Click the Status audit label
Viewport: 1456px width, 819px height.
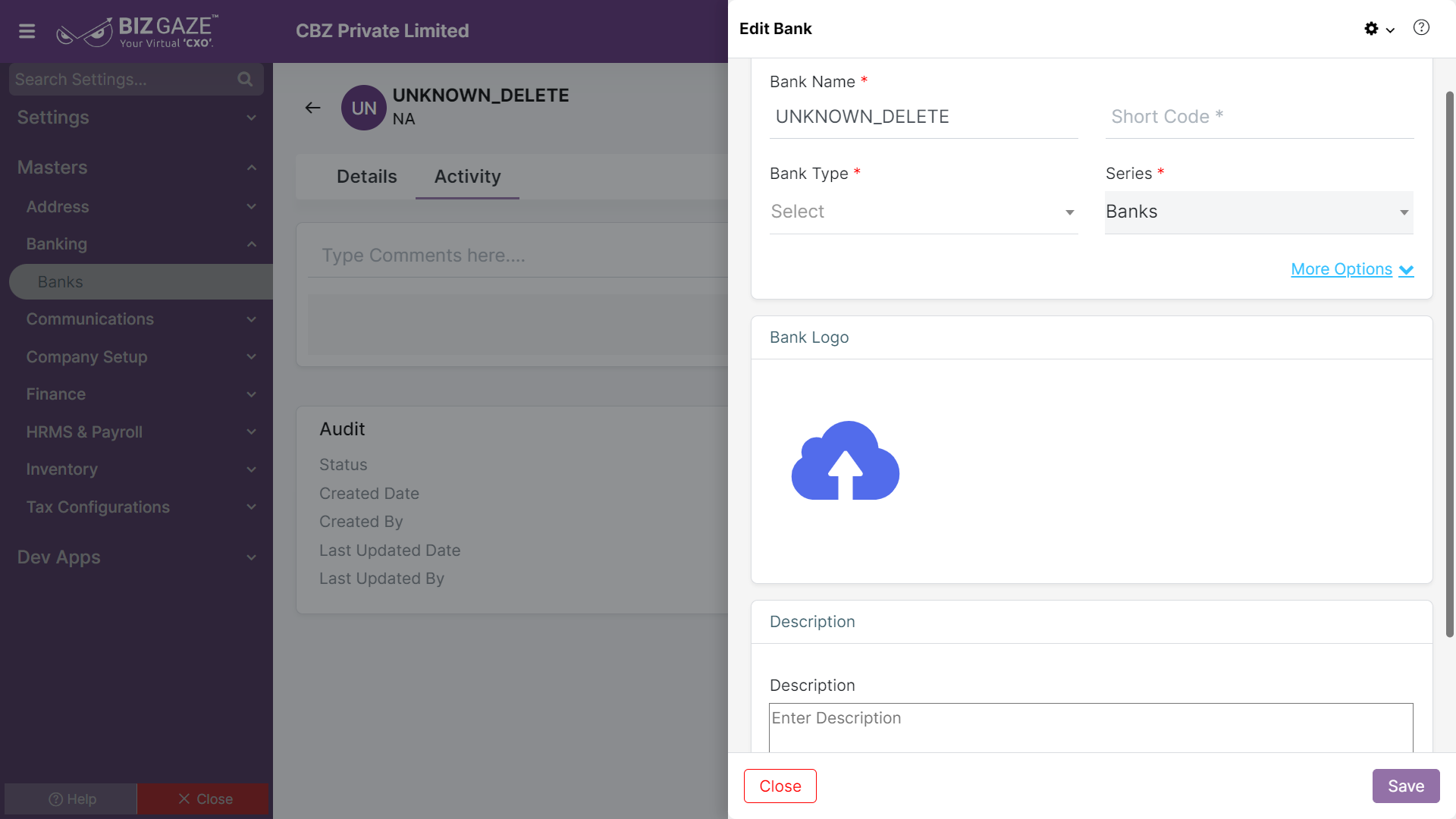coord(343,465)
